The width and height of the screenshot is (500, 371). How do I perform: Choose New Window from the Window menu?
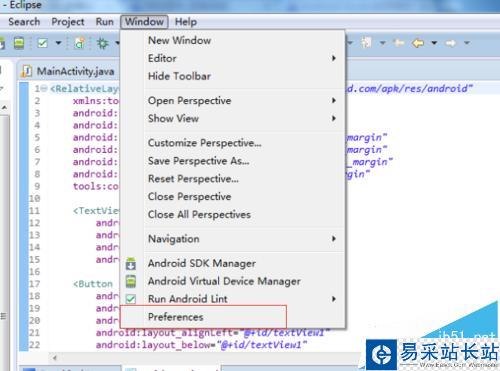232,40
